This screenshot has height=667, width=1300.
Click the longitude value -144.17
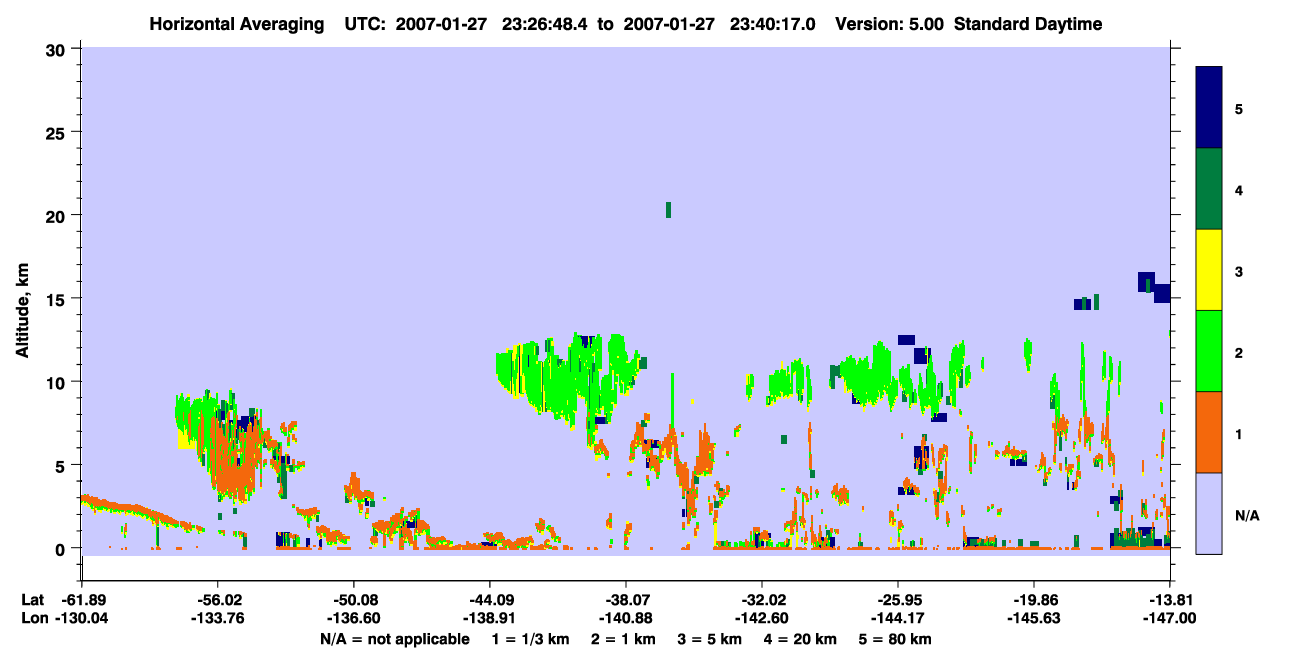click(x=897, y=618)
